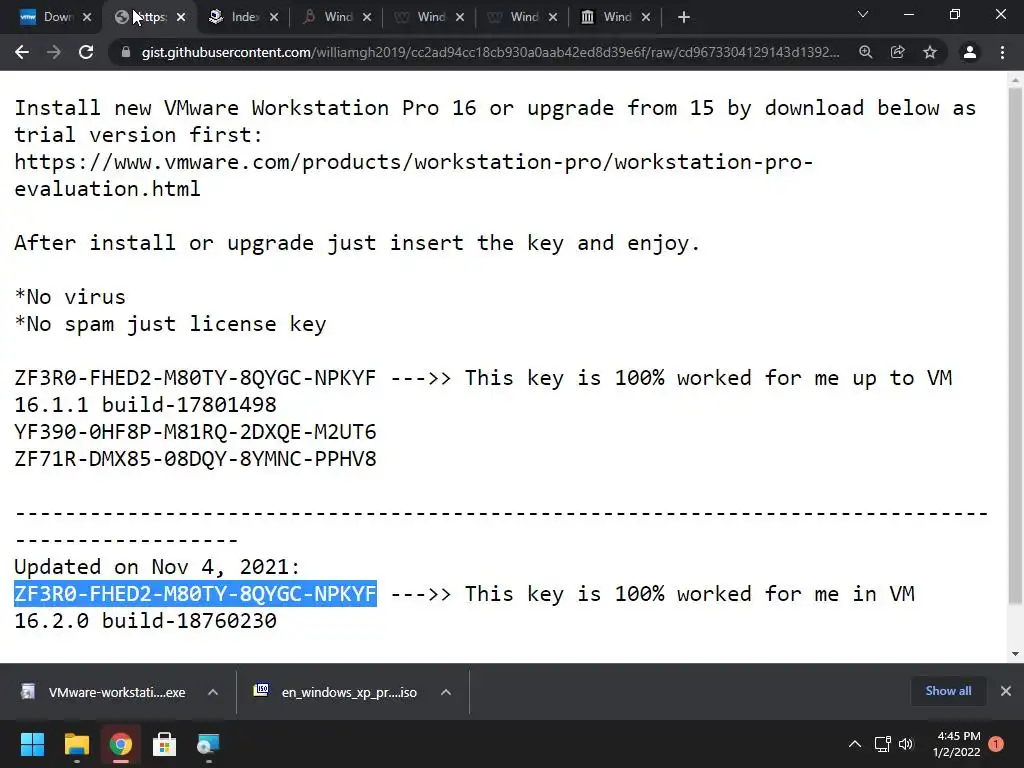Click the '*No virus' line
The image size is (1024, 768).
70,297
